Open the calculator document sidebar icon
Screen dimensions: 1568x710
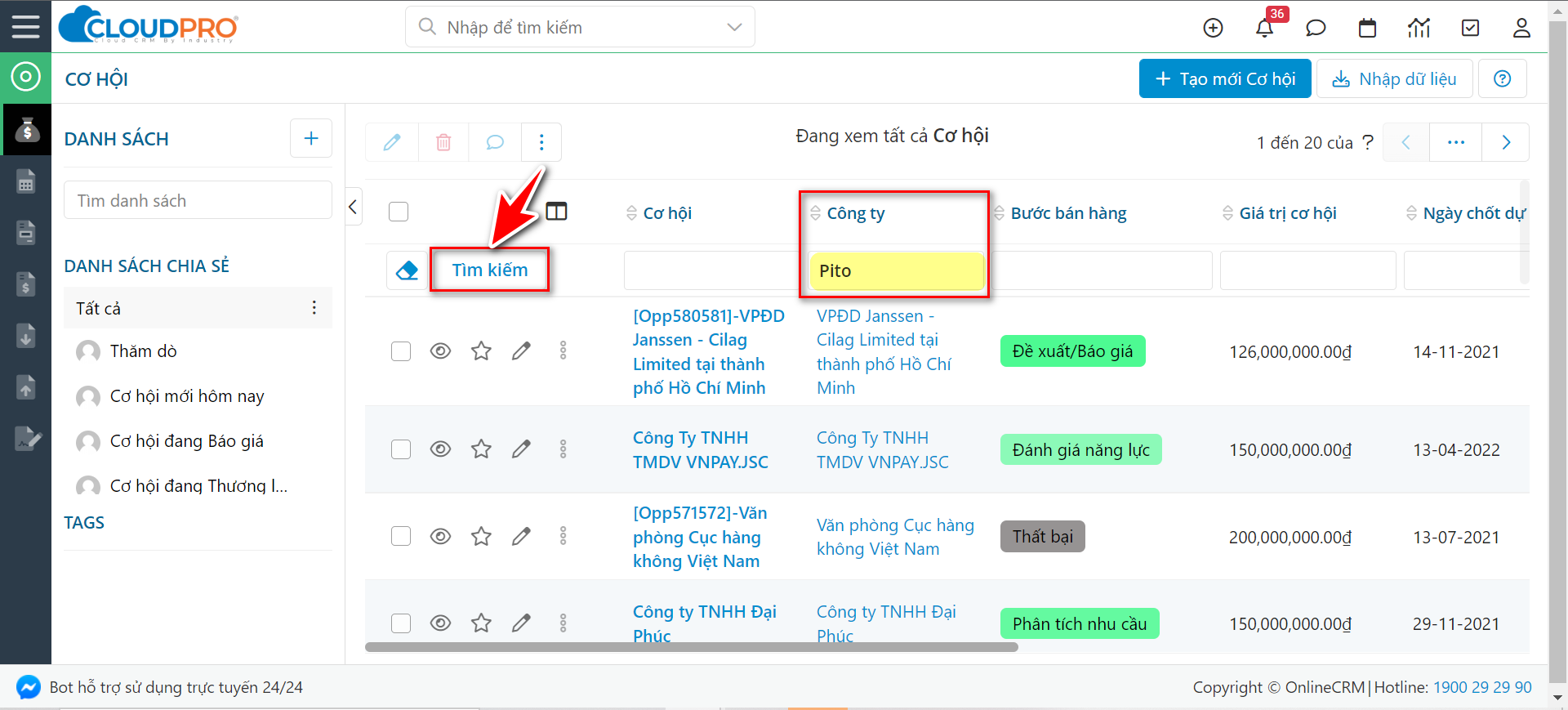26,181
